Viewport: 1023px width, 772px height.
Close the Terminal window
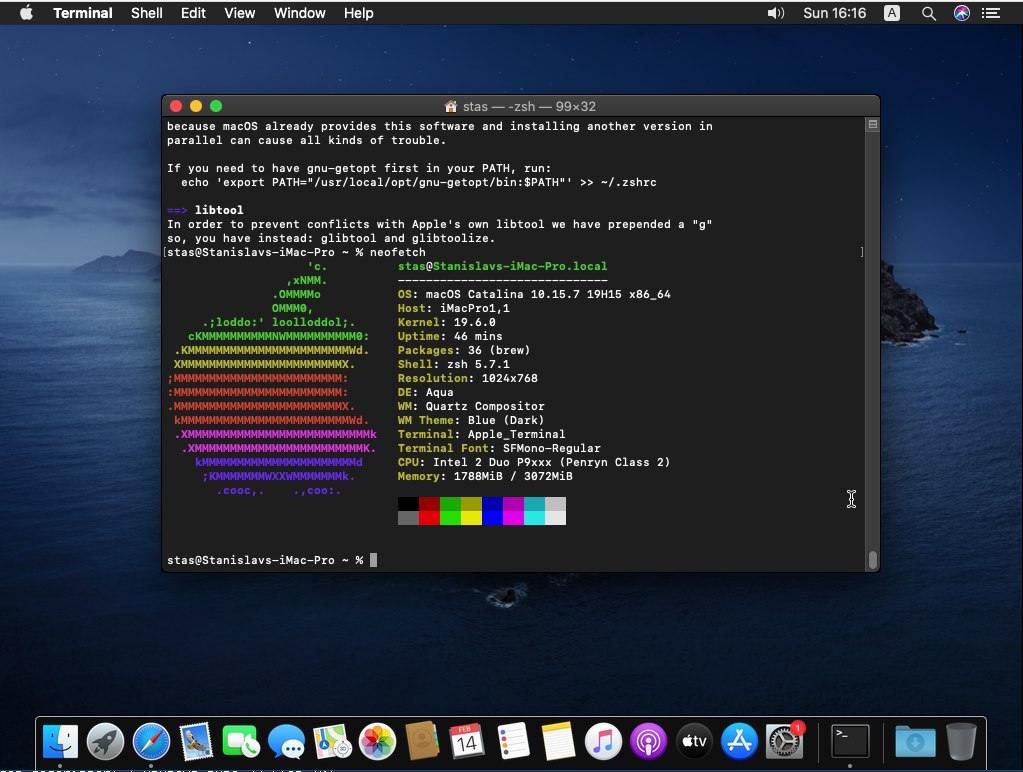tap(176, 106)
